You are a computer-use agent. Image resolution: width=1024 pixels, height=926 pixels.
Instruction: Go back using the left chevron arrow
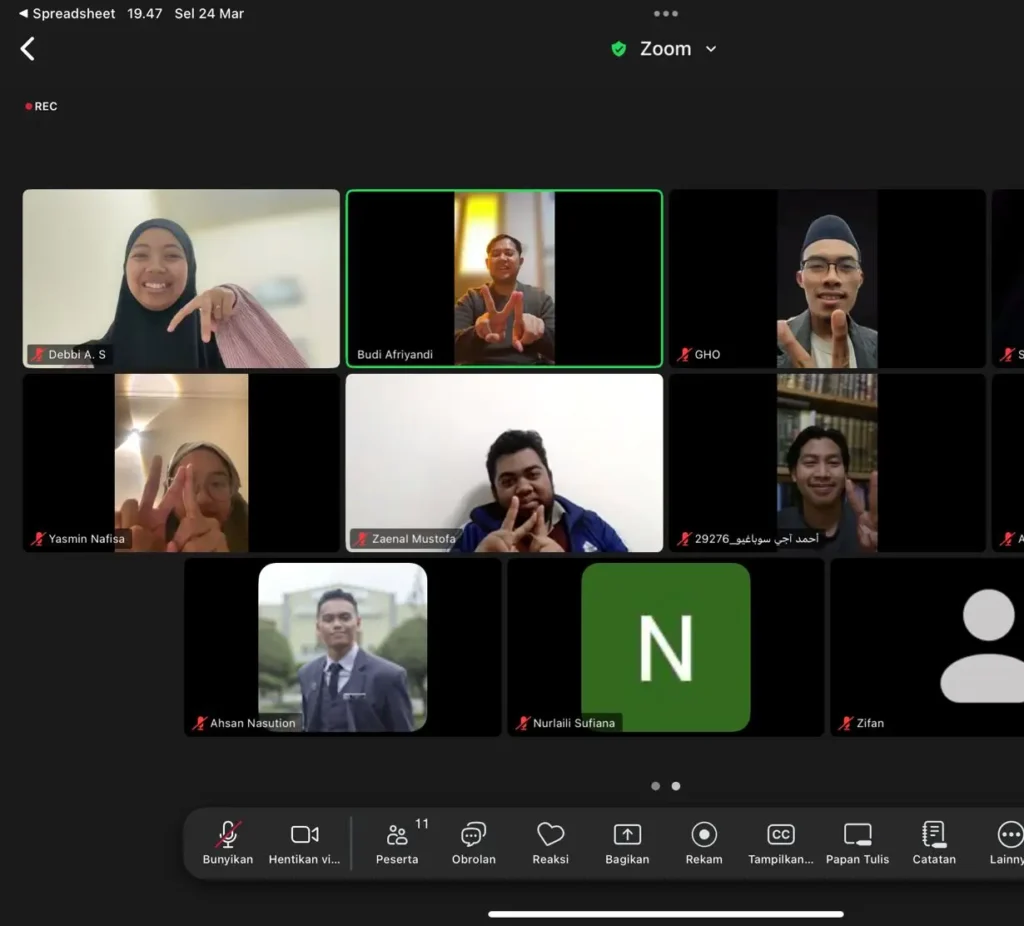click(x=28, y=49)
